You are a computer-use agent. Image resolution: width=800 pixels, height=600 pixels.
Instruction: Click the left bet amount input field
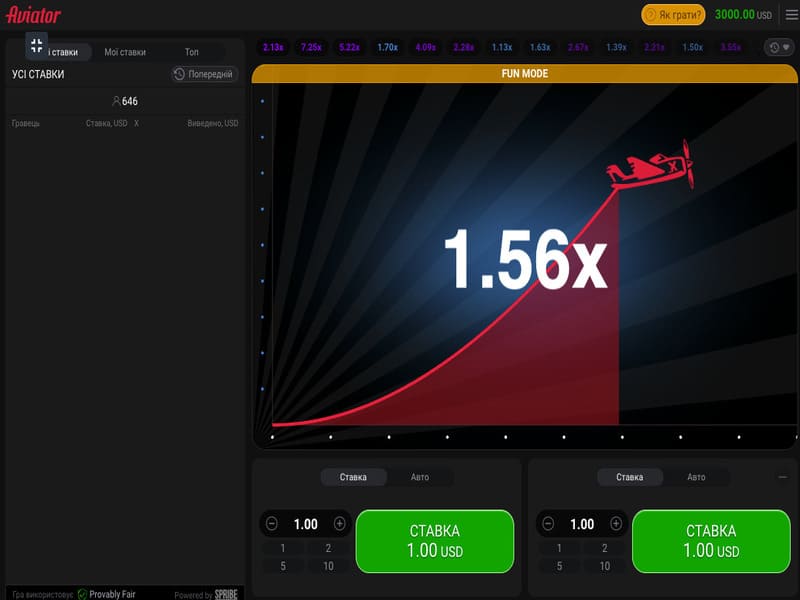coord(305,524)
